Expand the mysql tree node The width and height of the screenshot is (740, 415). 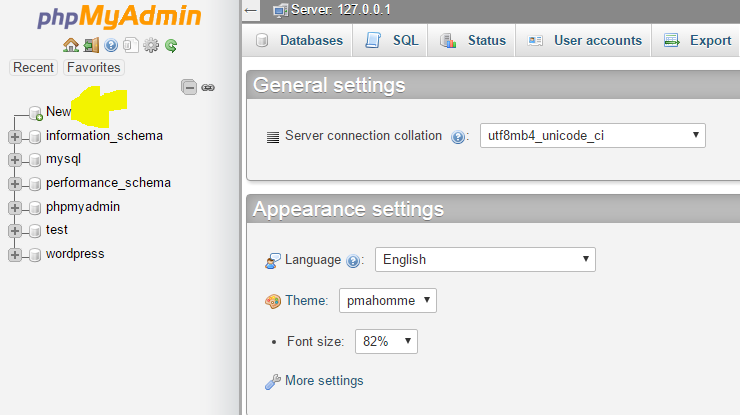15,160
